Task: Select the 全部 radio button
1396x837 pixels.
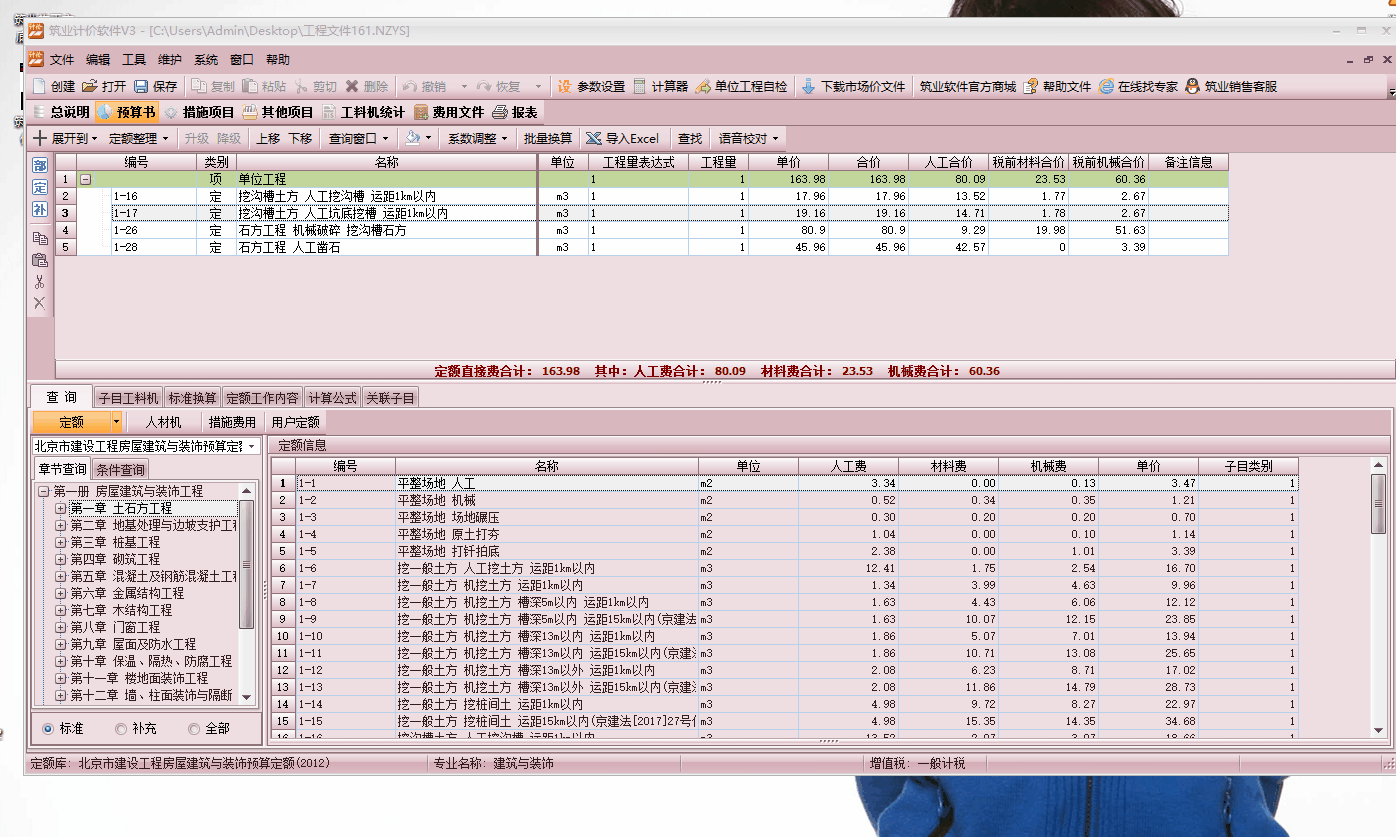Action: point(194,729)
